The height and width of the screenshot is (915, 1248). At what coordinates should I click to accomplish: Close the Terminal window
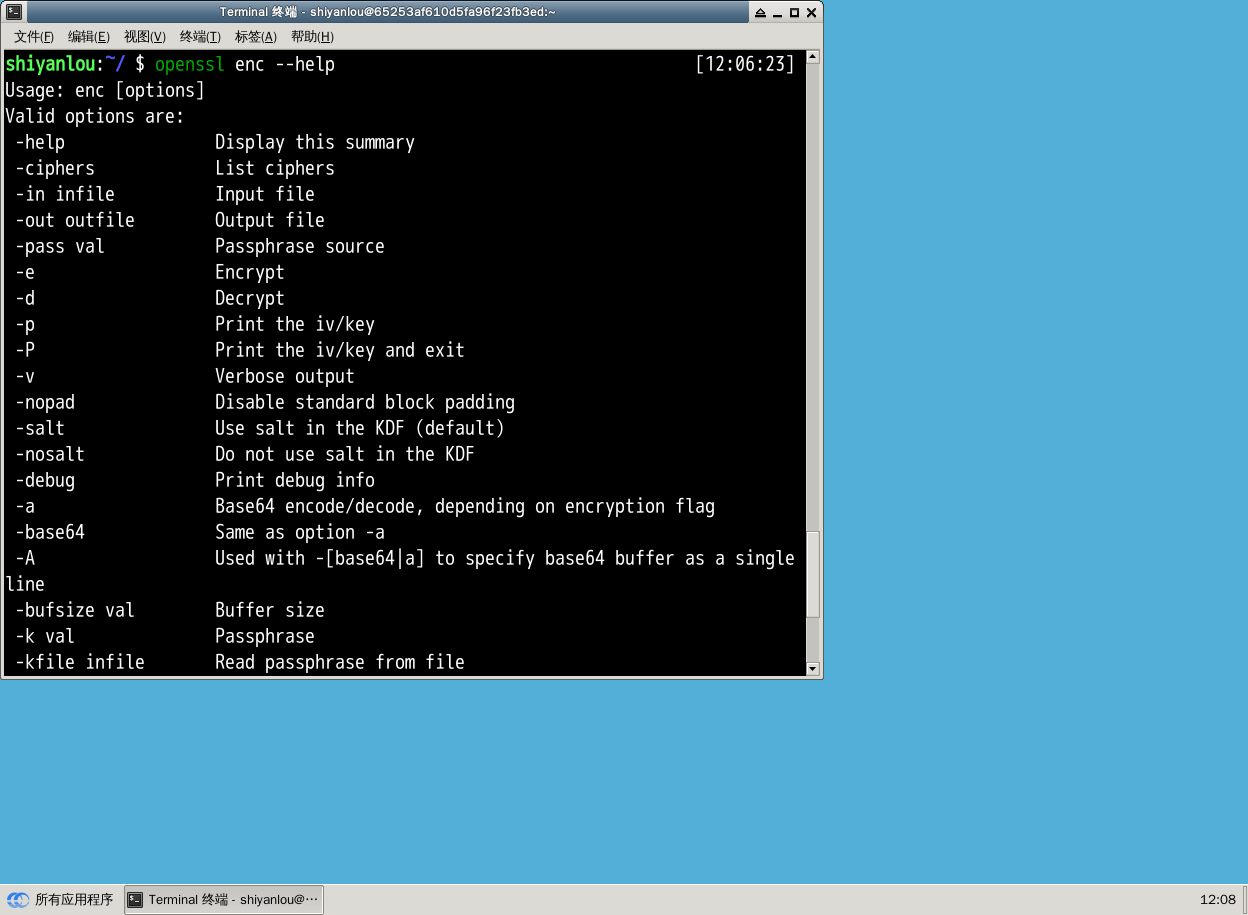[x=811, y=12]
